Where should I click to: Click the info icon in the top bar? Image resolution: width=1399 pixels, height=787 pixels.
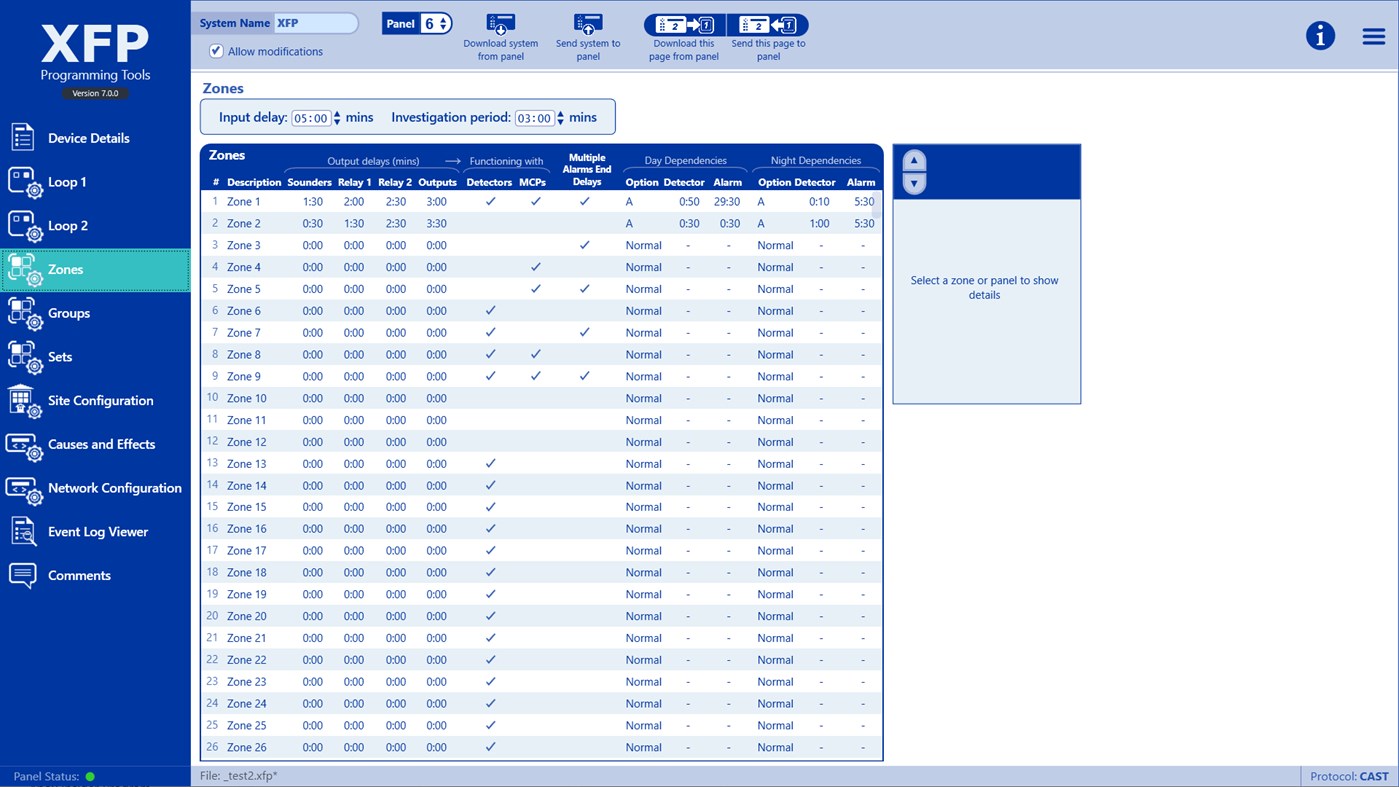[1320, 35]
